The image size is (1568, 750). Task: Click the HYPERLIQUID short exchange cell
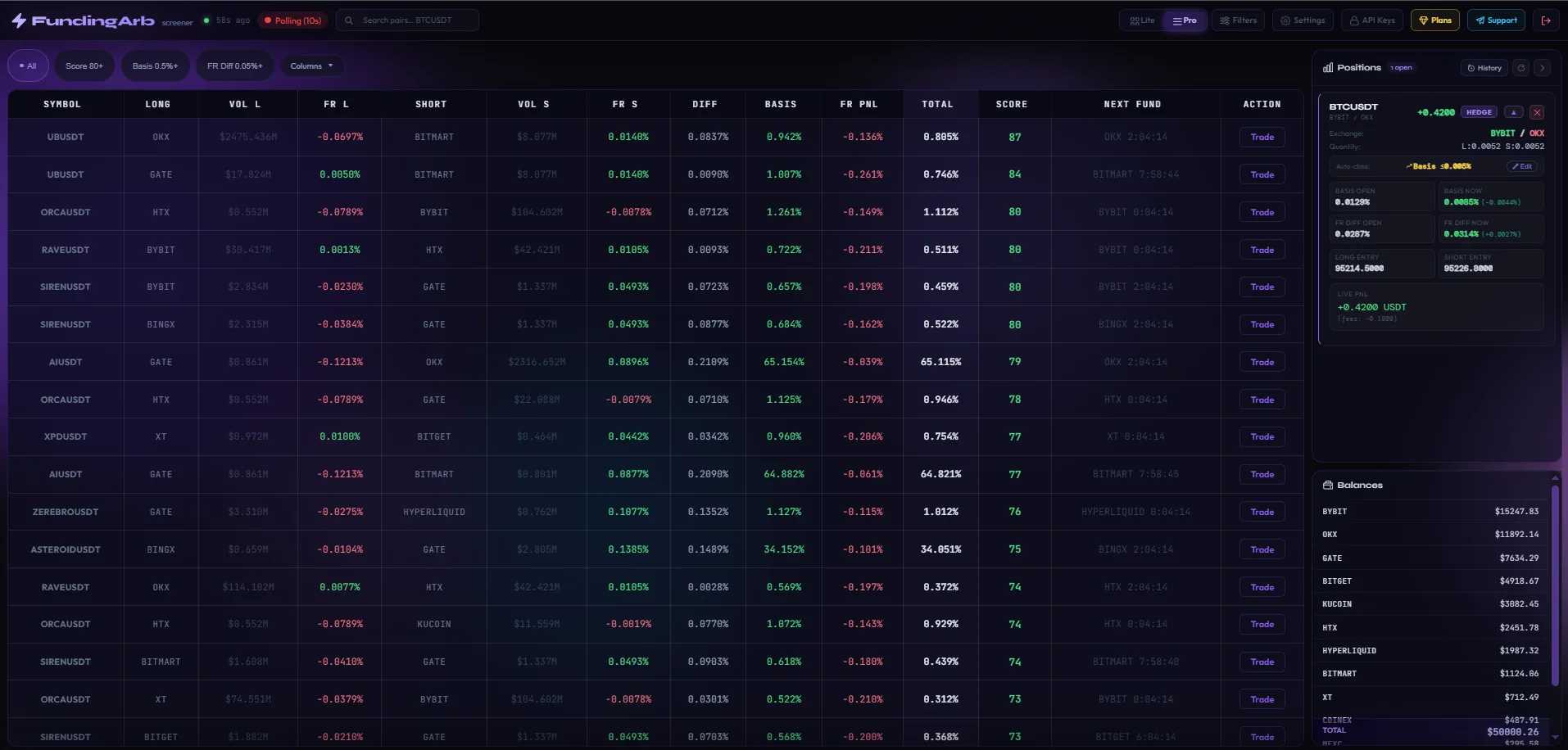coord(434,512)
